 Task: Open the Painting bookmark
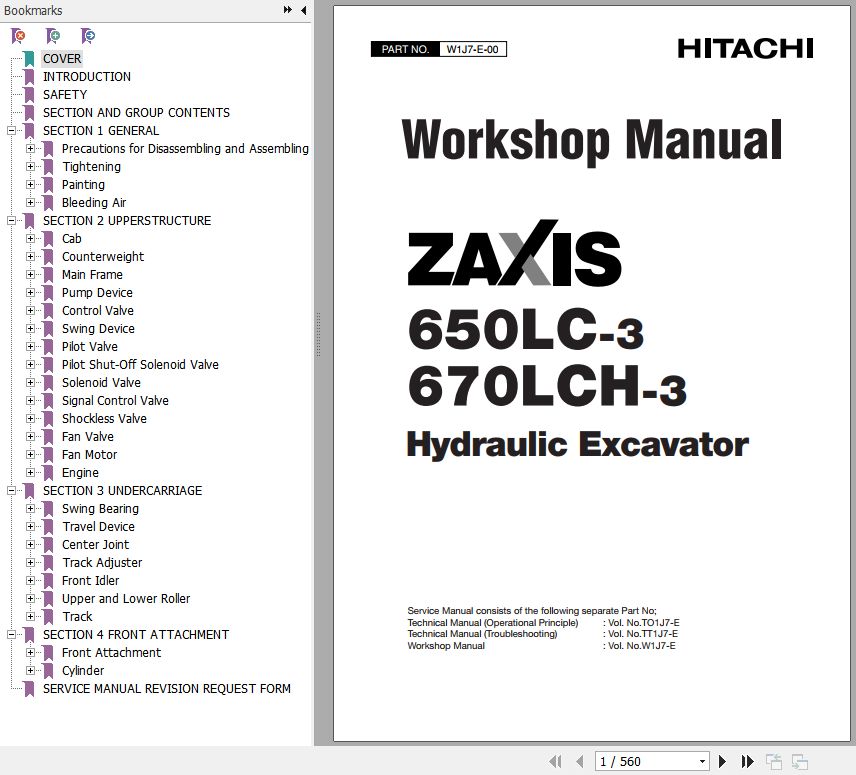pos(83,184)
